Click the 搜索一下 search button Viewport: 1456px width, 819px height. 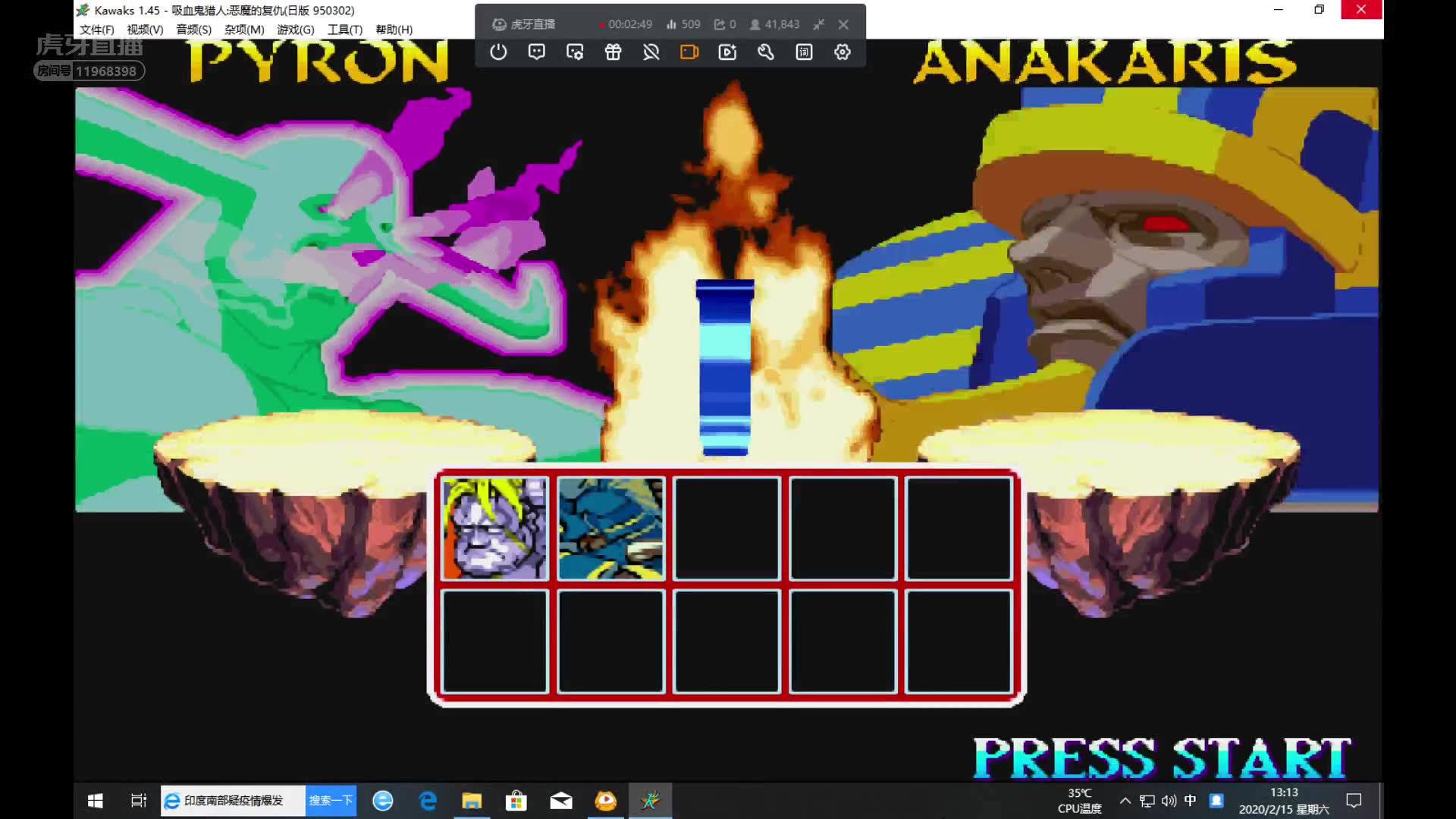coord(331,801)
